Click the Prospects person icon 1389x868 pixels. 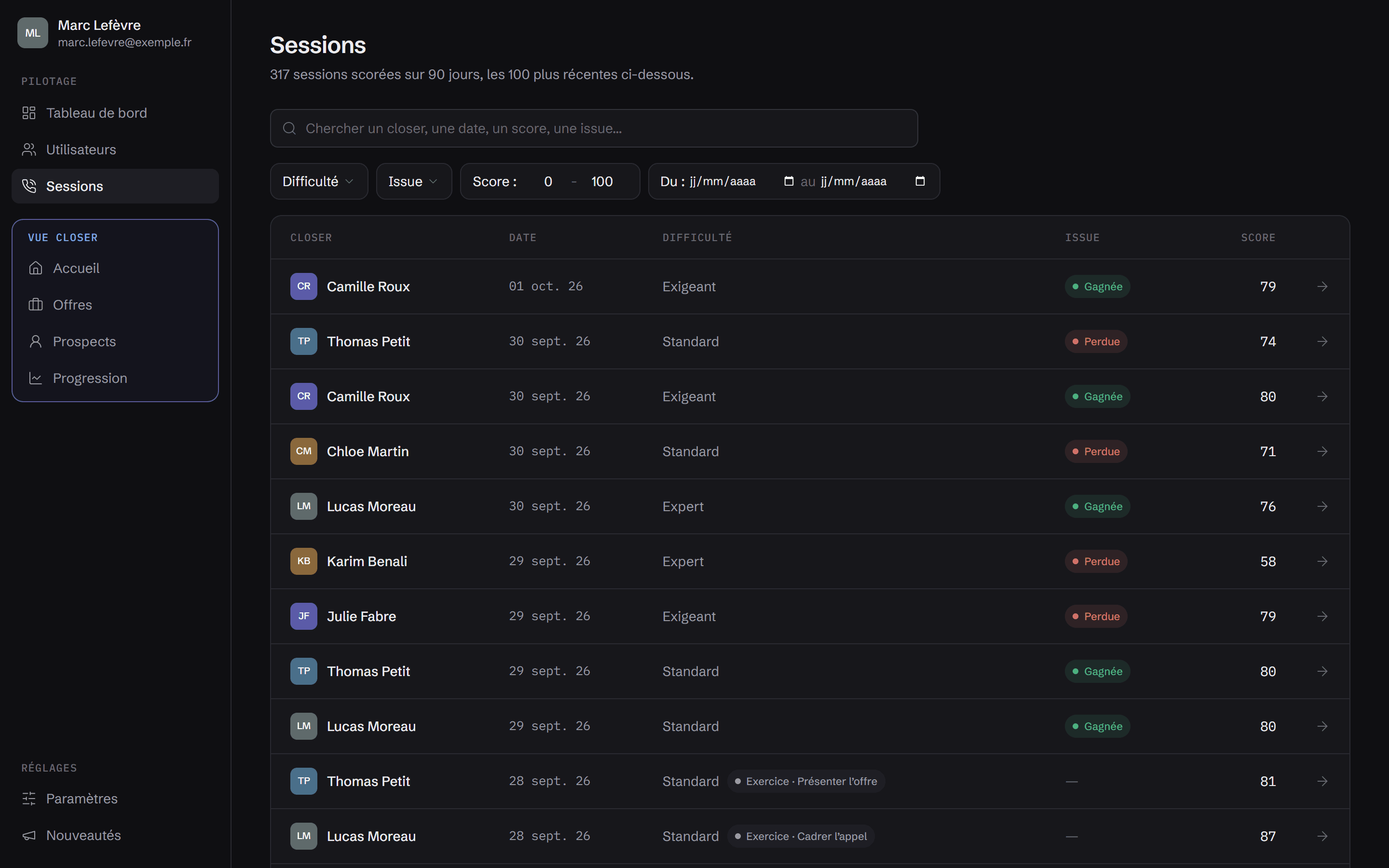click(36, 341)
